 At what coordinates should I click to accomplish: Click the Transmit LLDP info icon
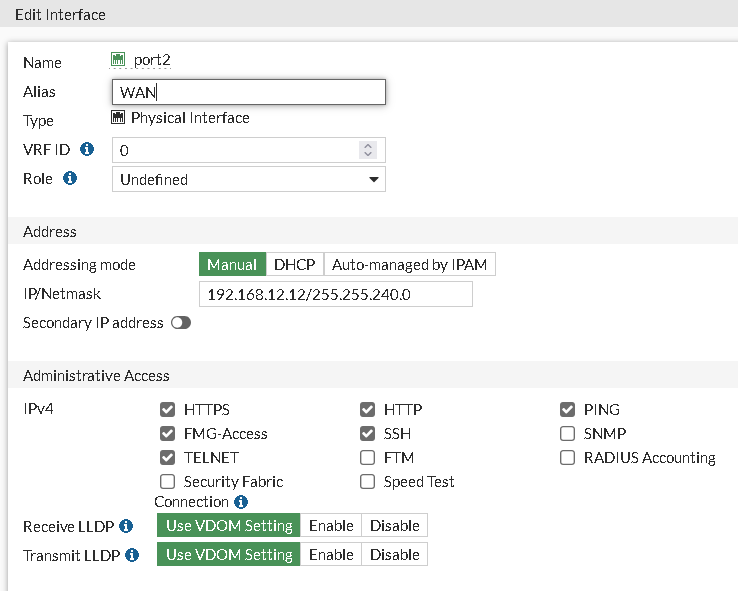[x=133, y=555]
